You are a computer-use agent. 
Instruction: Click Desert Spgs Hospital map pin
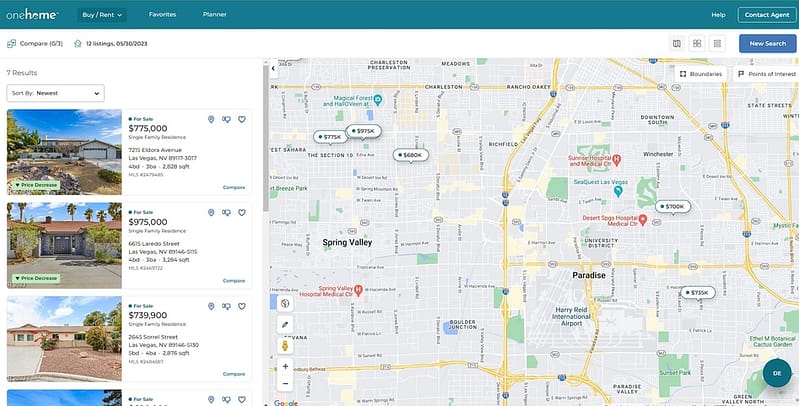pos(643,220)
